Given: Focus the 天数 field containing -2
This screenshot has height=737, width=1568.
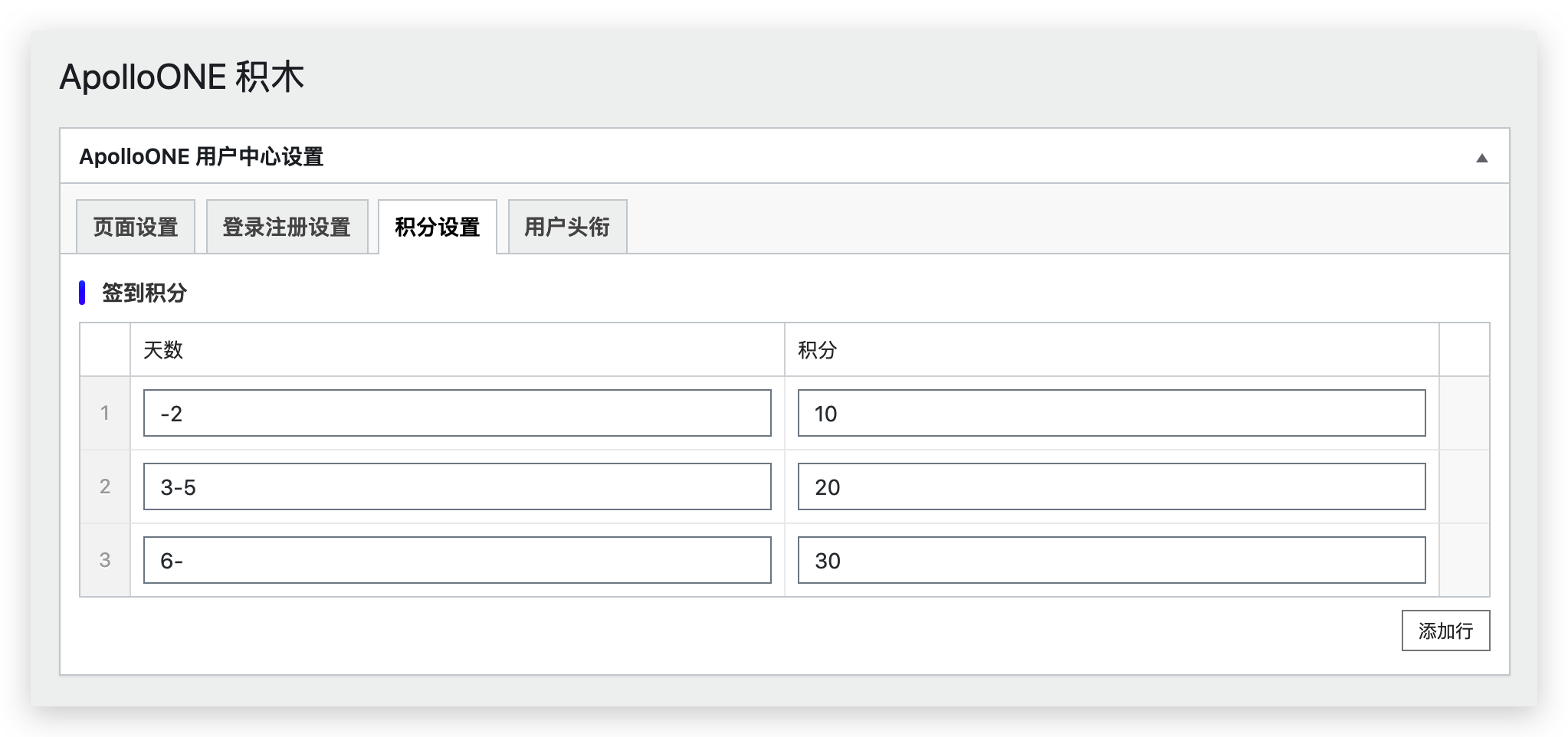Looking at the screenshot, I should point(457,413).
